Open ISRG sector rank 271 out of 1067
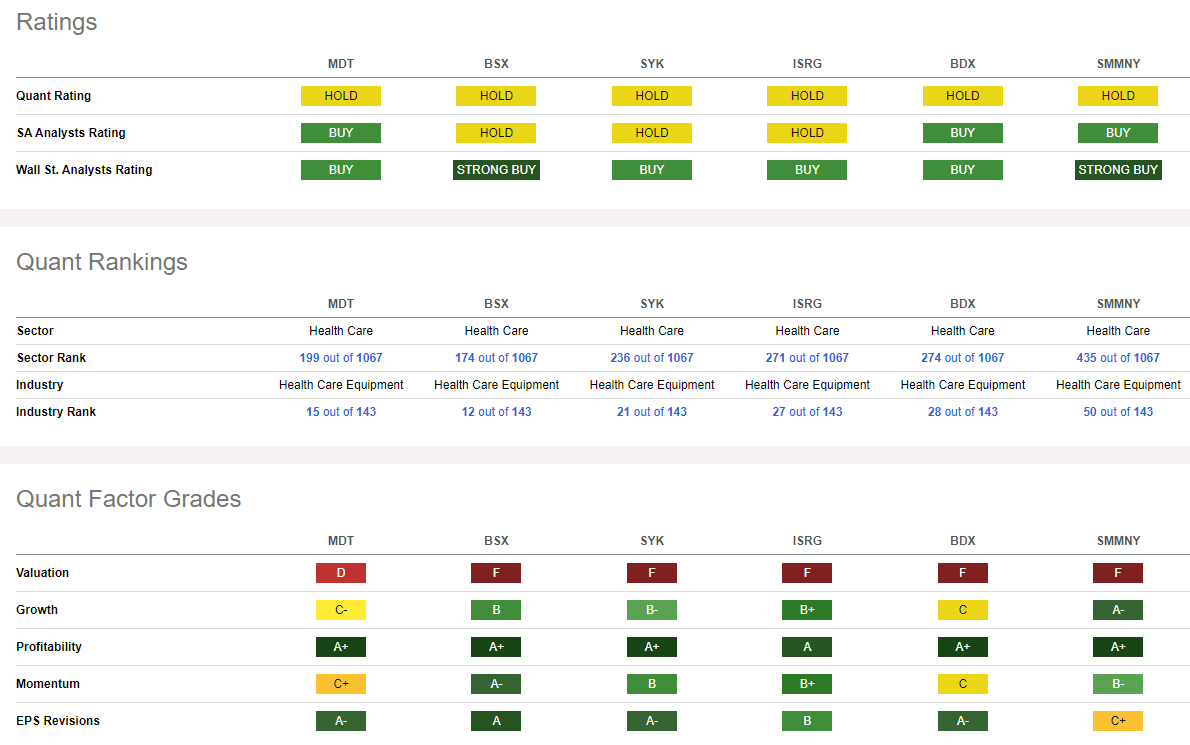Viewport: 1190px width, 745px height. point(807,357)
